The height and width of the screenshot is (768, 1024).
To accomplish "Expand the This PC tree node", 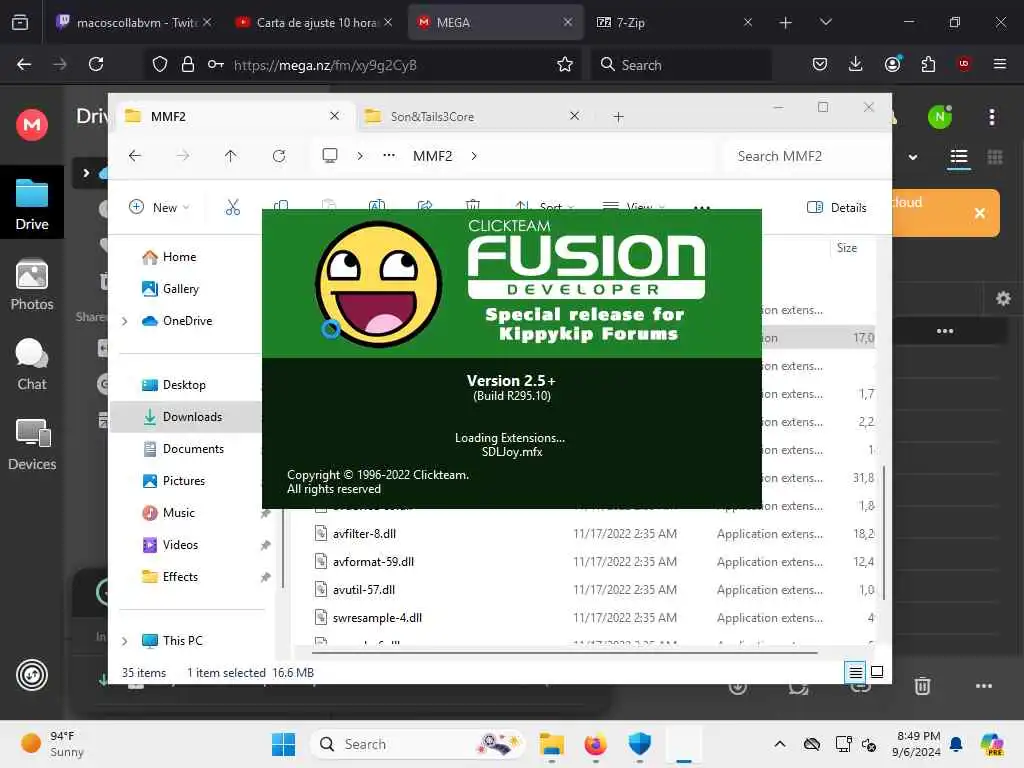I will [125, 641].
